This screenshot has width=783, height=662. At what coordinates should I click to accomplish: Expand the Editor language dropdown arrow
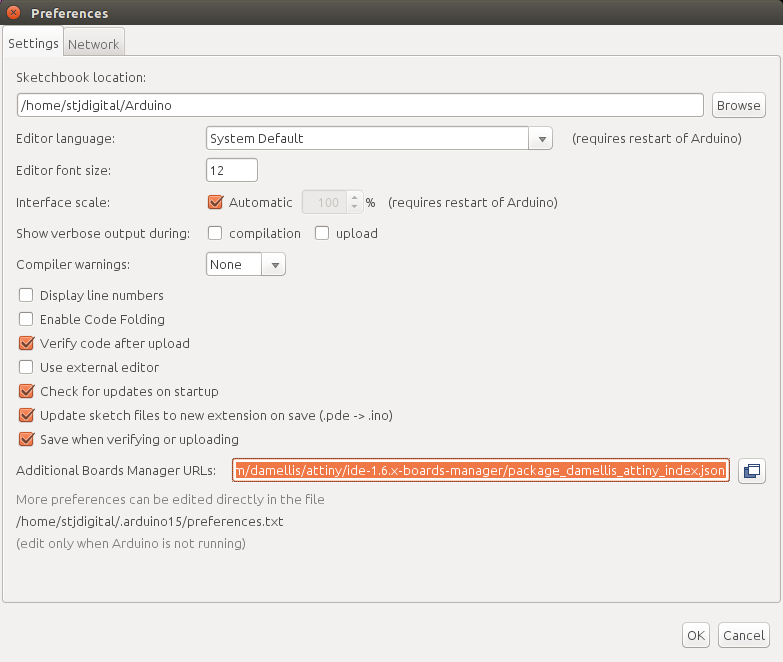pos(541,139)
